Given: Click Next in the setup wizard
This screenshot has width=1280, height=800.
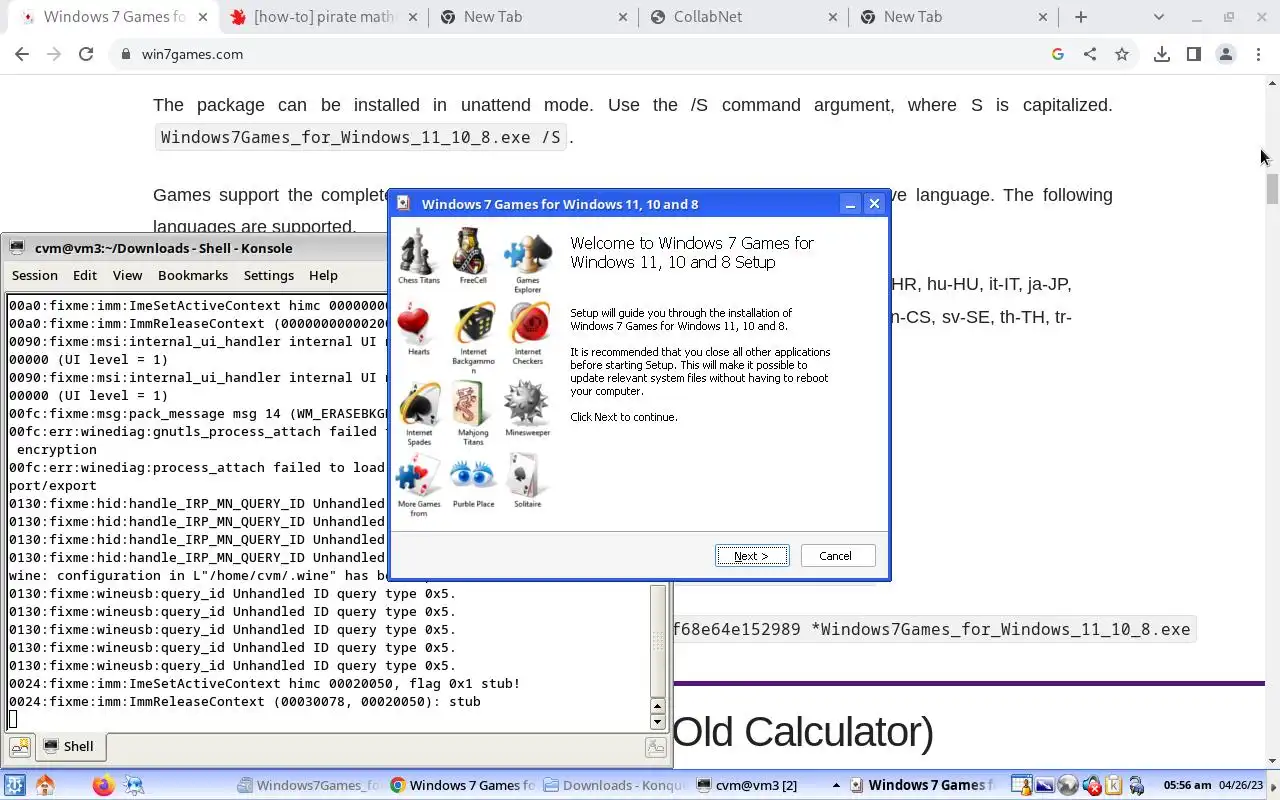Looking at the screenshot, I should point(752,556).
